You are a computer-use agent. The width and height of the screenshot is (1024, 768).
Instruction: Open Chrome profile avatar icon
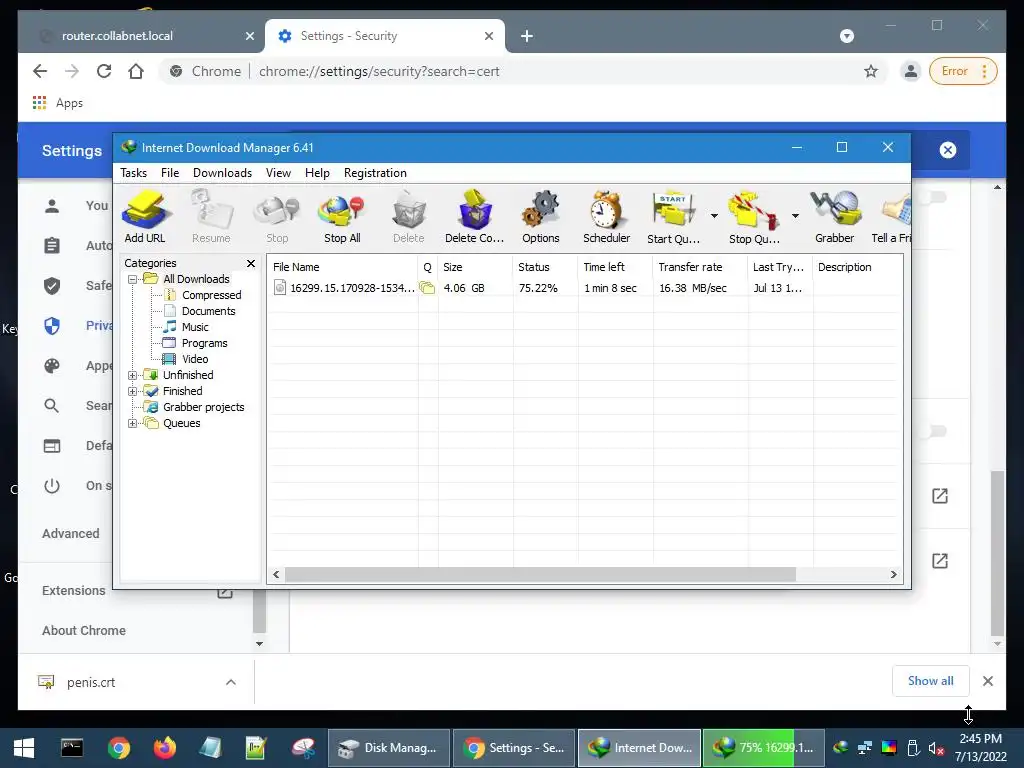click(910, 71)
